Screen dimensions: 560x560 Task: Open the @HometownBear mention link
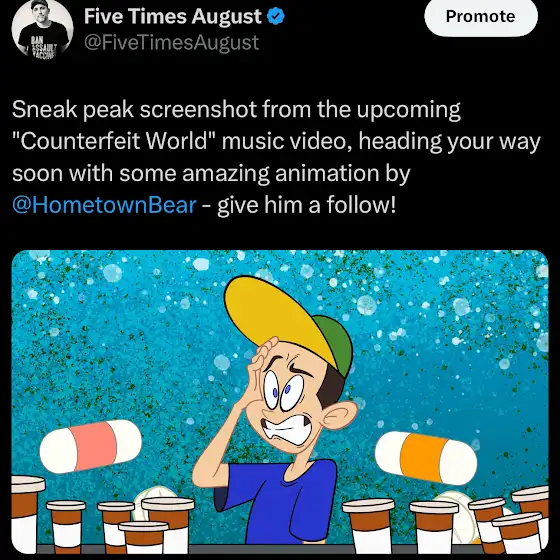(x=104, y=205)
